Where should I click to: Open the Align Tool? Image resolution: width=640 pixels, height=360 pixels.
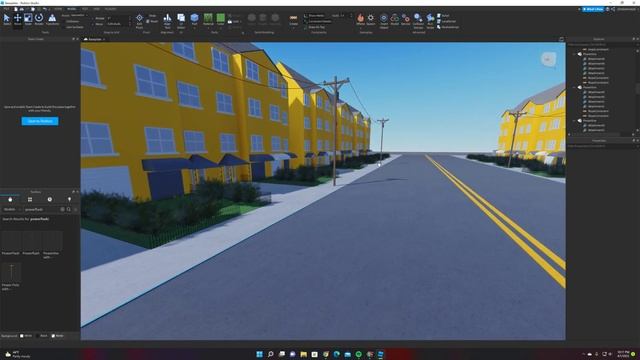point(167,20)
